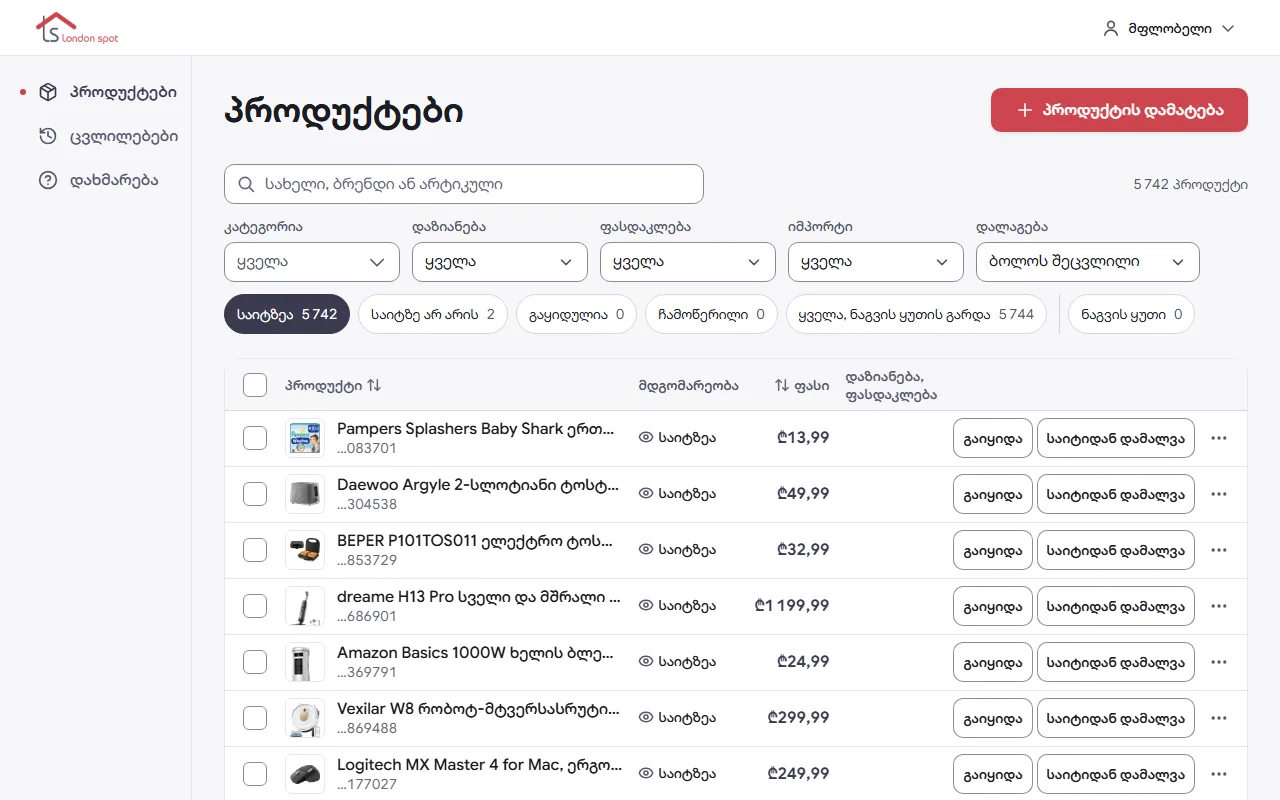1280x800 pixels.
Task: Open the დალაგება sort dropdown
Action: pos(1088,262)
